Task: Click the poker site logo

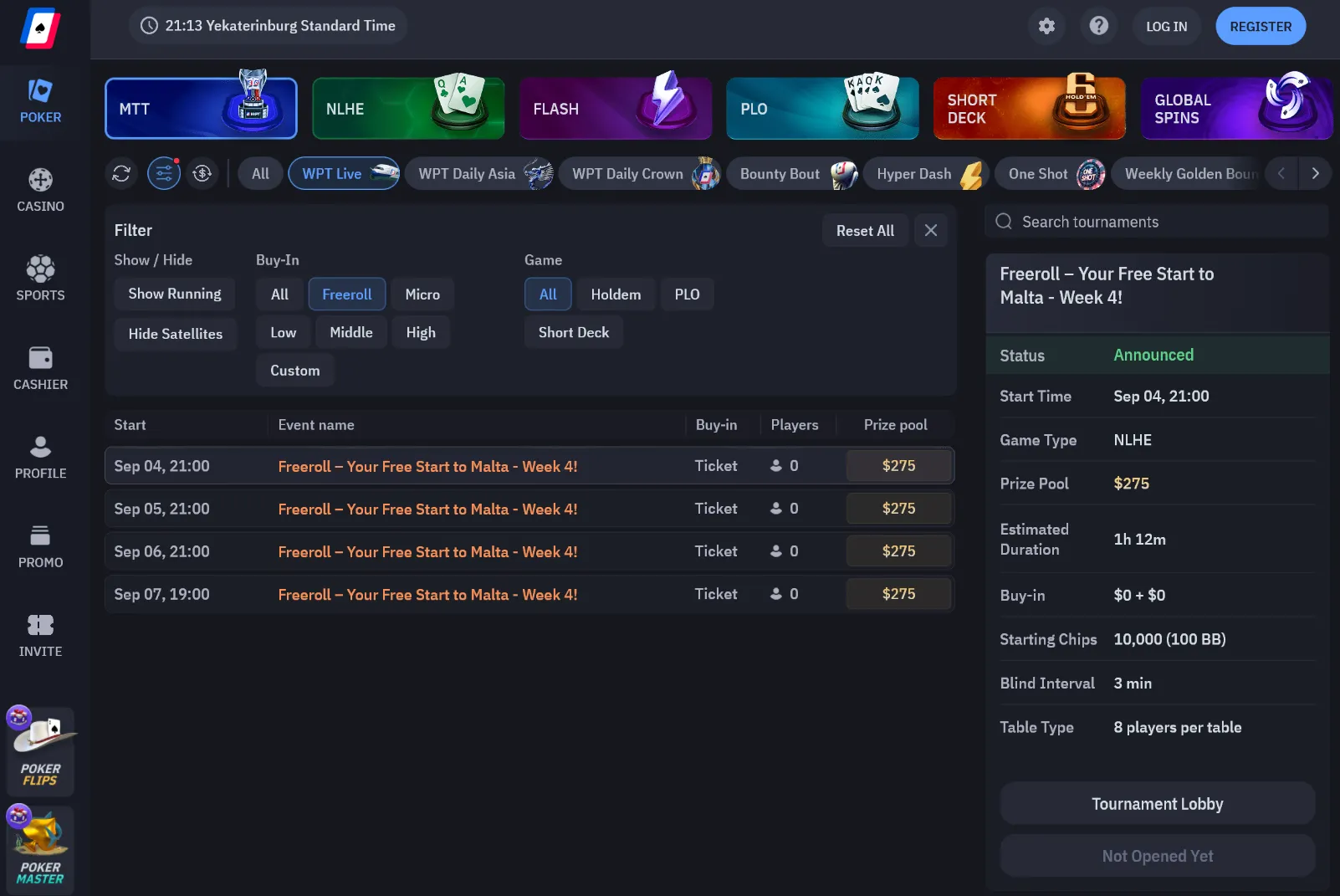Action: point(40,28)
